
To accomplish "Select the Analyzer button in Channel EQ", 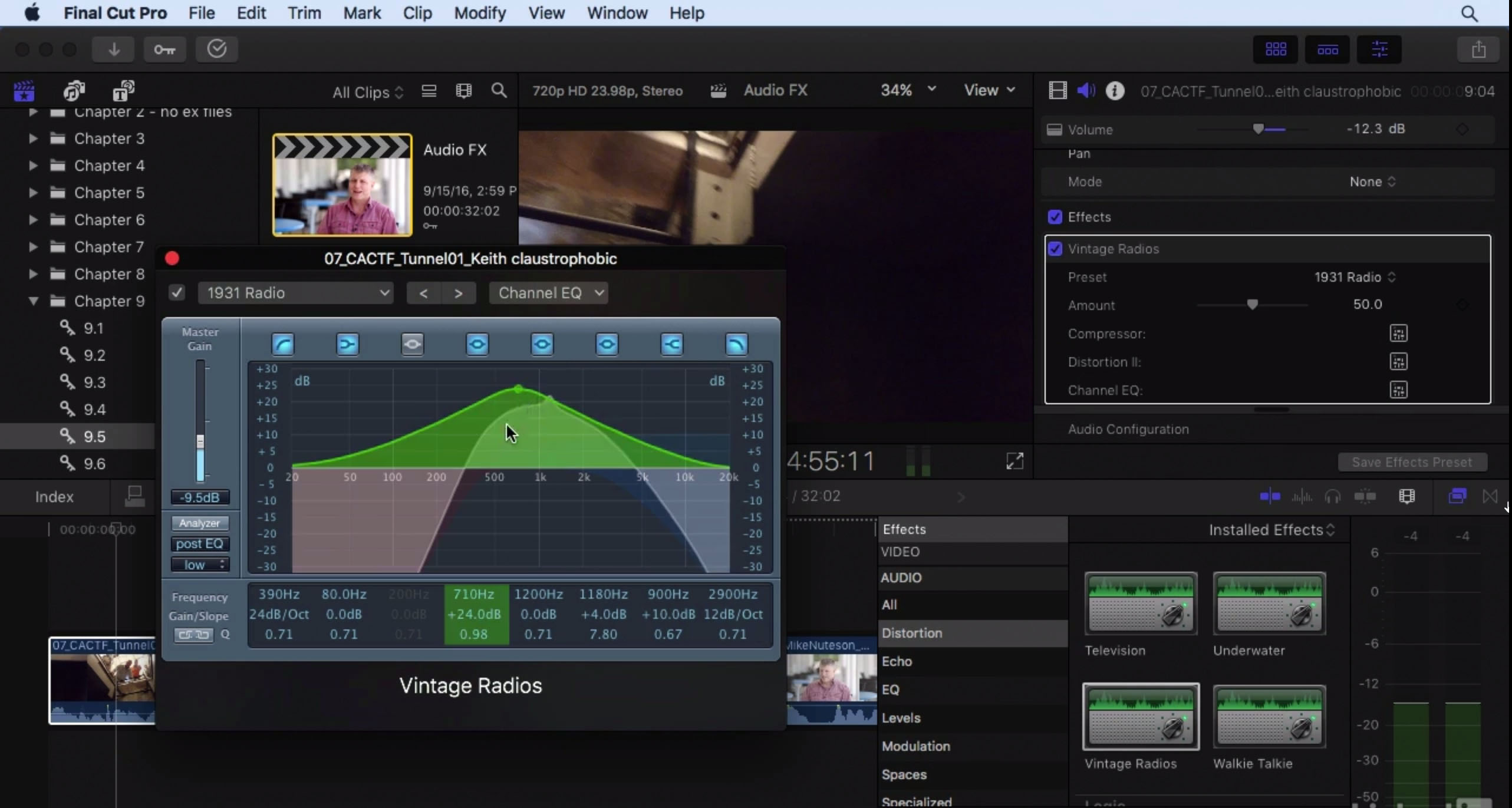I will [x=199, y=522].
